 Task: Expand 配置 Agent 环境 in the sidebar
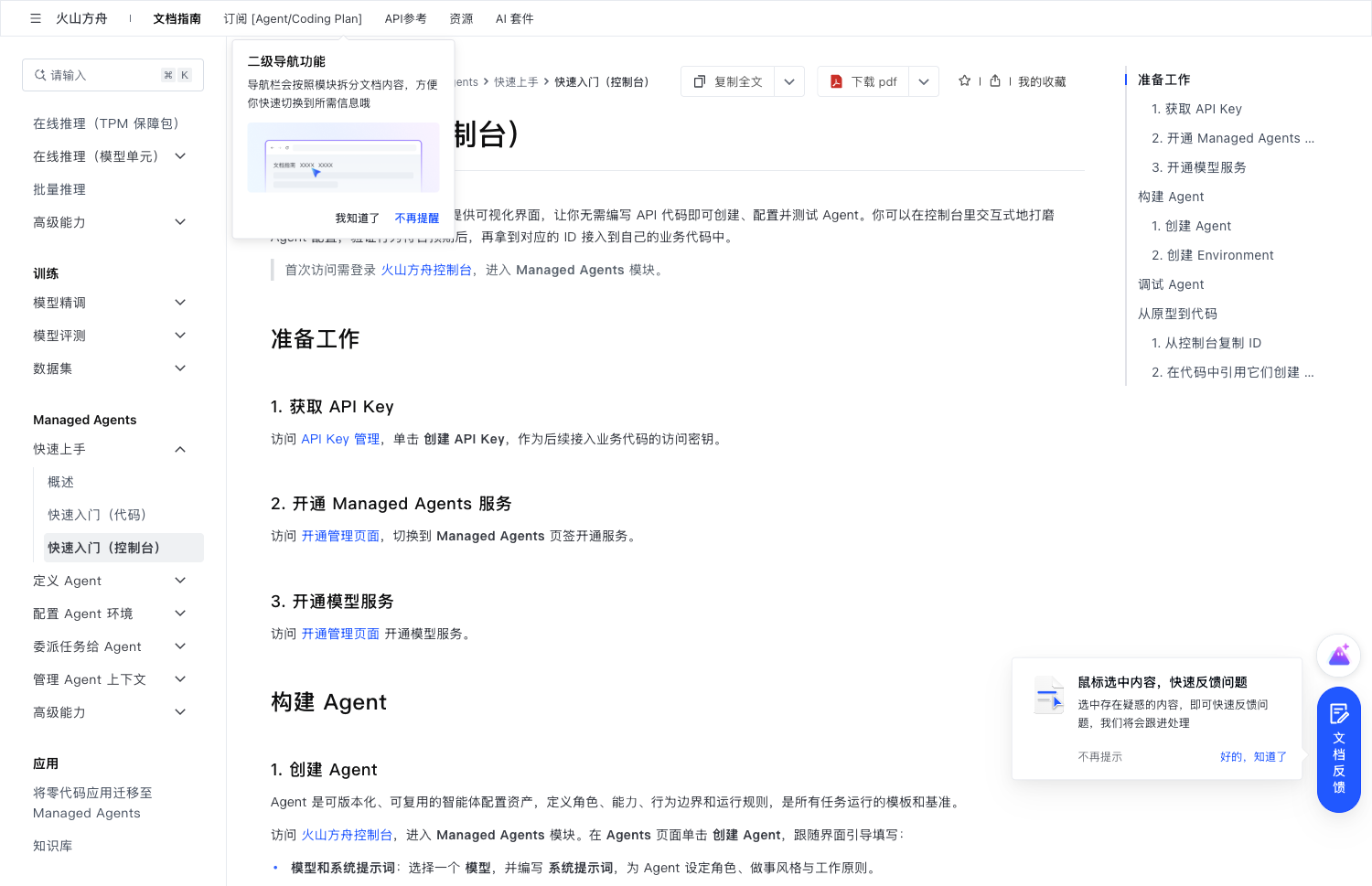coord(180,614)
